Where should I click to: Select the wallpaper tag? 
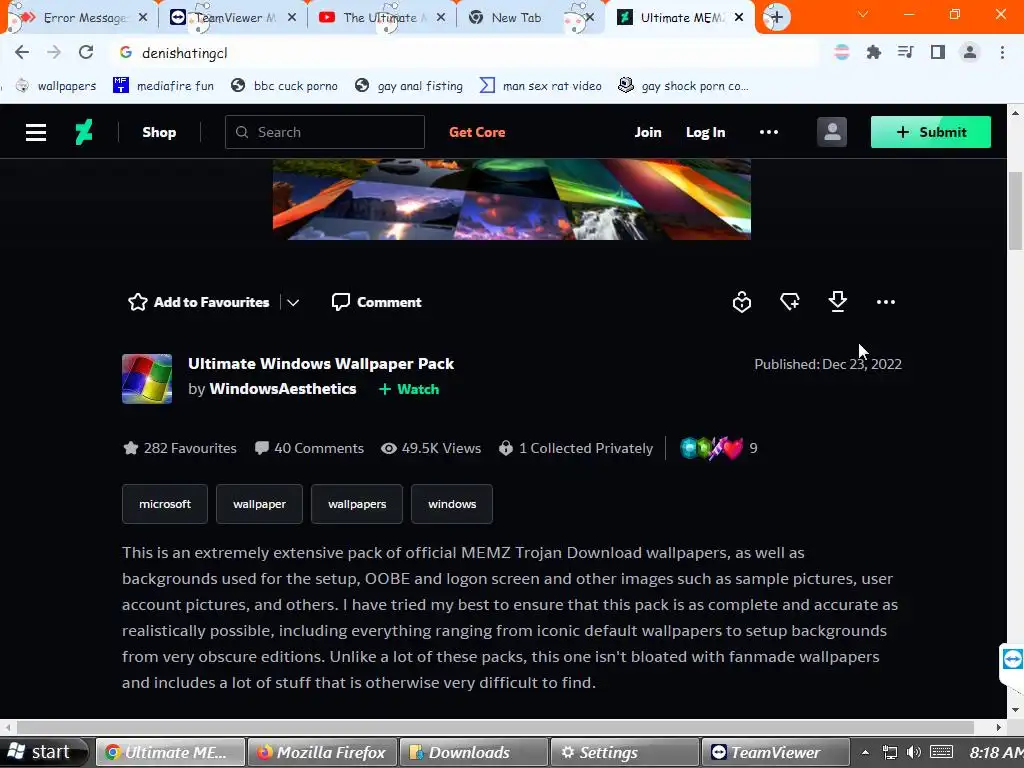259,504
